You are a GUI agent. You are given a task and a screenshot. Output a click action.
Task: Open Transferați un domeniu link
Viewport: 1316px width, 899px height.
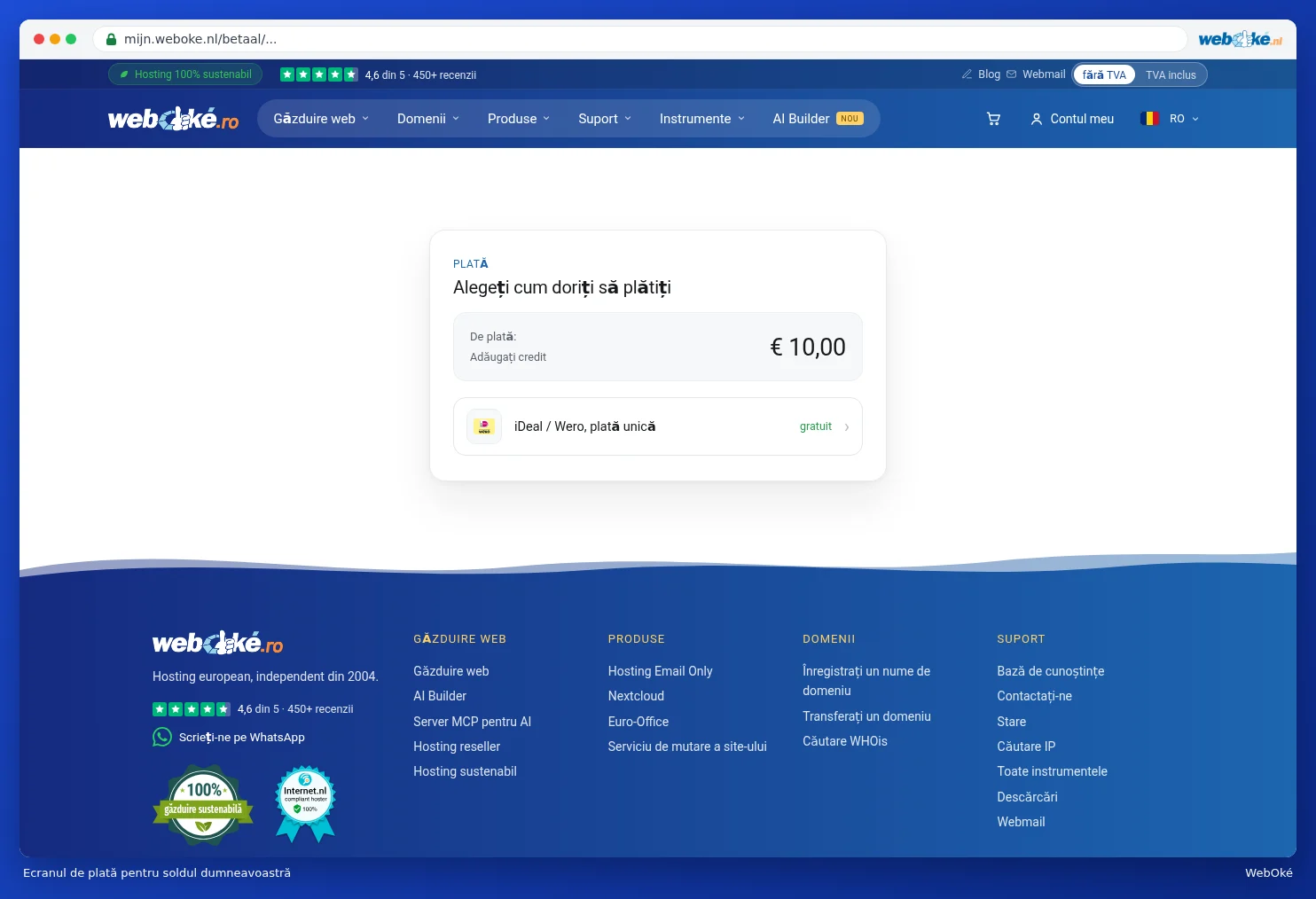pyautogui.click(x=866, y=716)
